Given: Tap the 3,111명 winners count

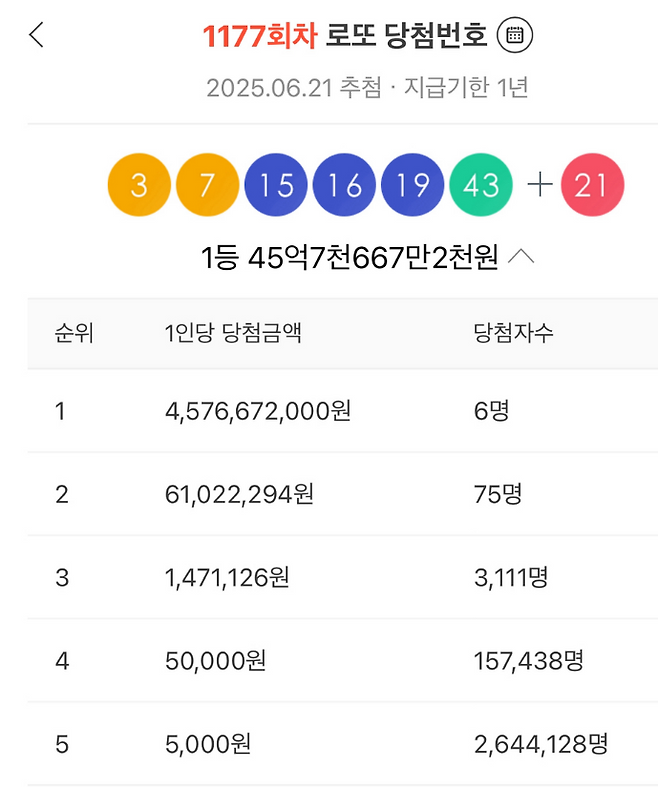Looking at the screenshot, I should (510, 577).
